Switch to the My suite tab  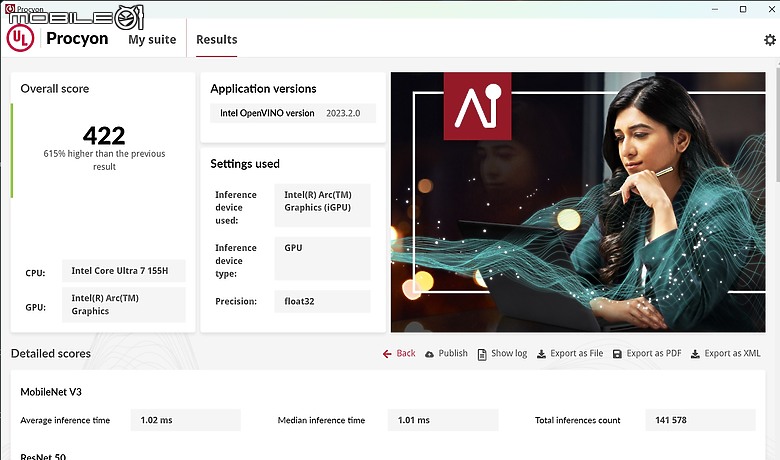tap(152, 39)
